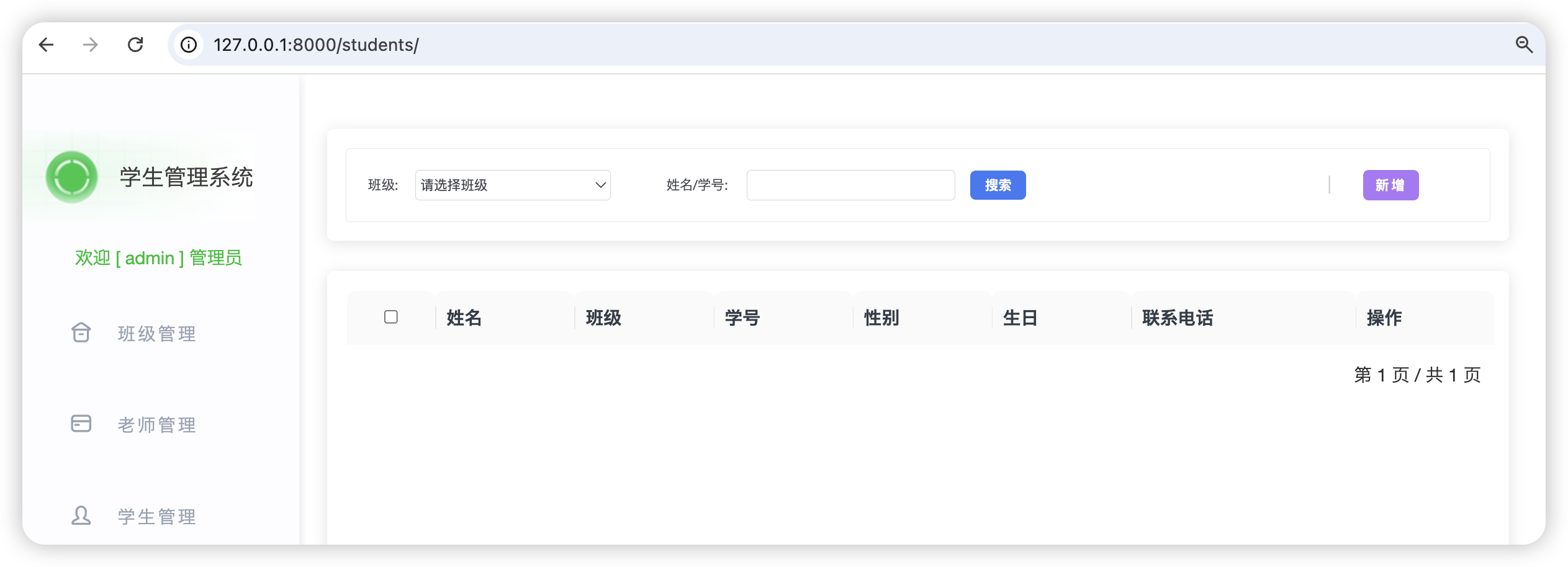1568x567 pixels.
Task: Click the site information icon in address bar
Action: 189,45
